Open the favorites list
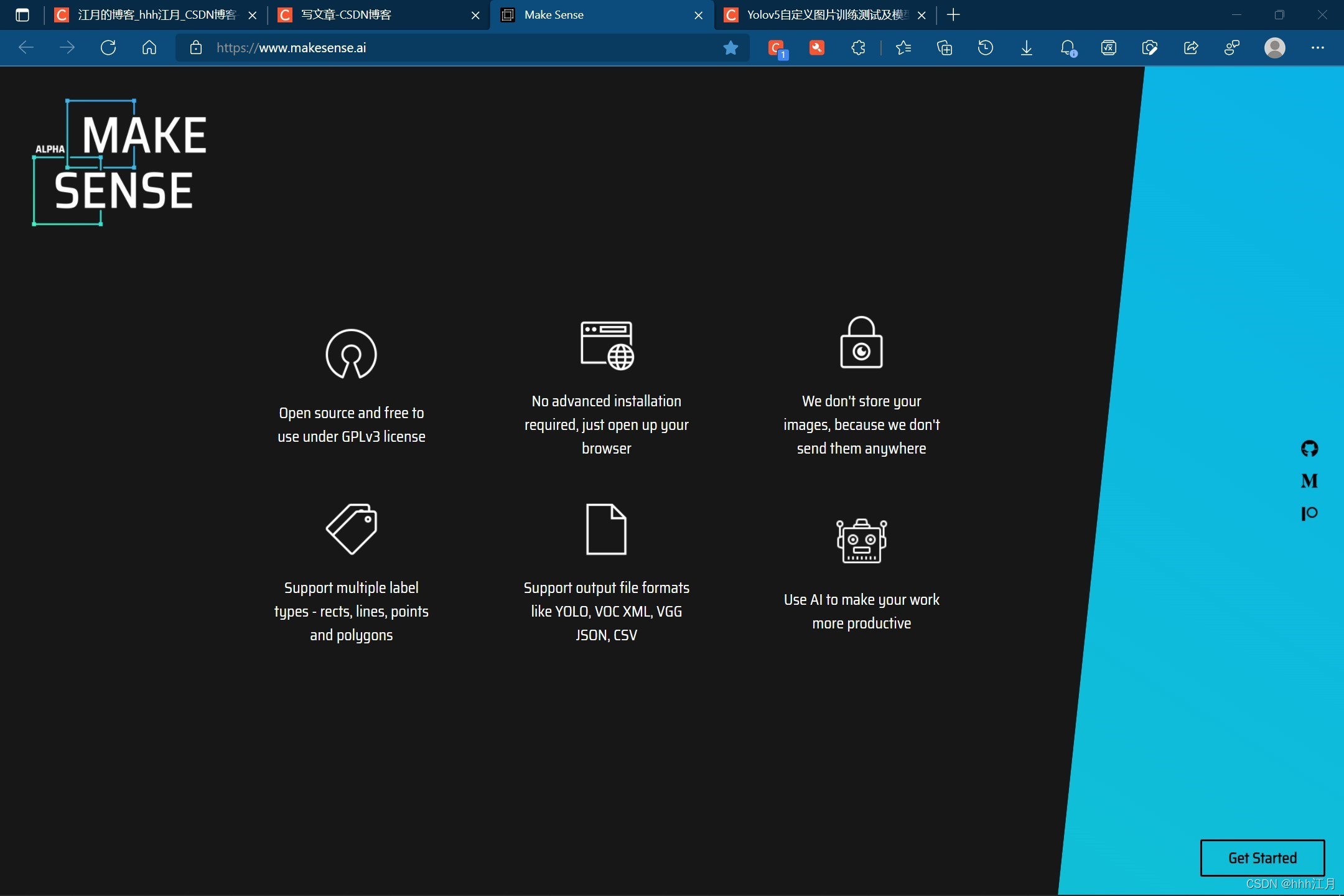Screen dimensions: 1344x896 pos(903,48)
